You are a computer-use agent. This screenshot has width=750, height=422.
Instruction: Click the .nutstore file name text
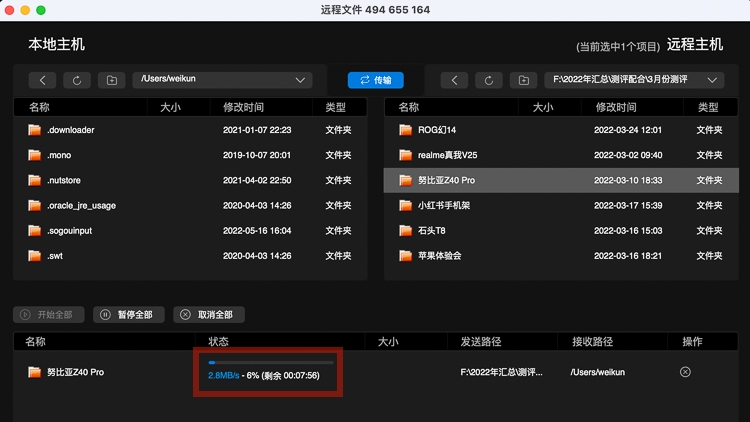tap(64, 180)
